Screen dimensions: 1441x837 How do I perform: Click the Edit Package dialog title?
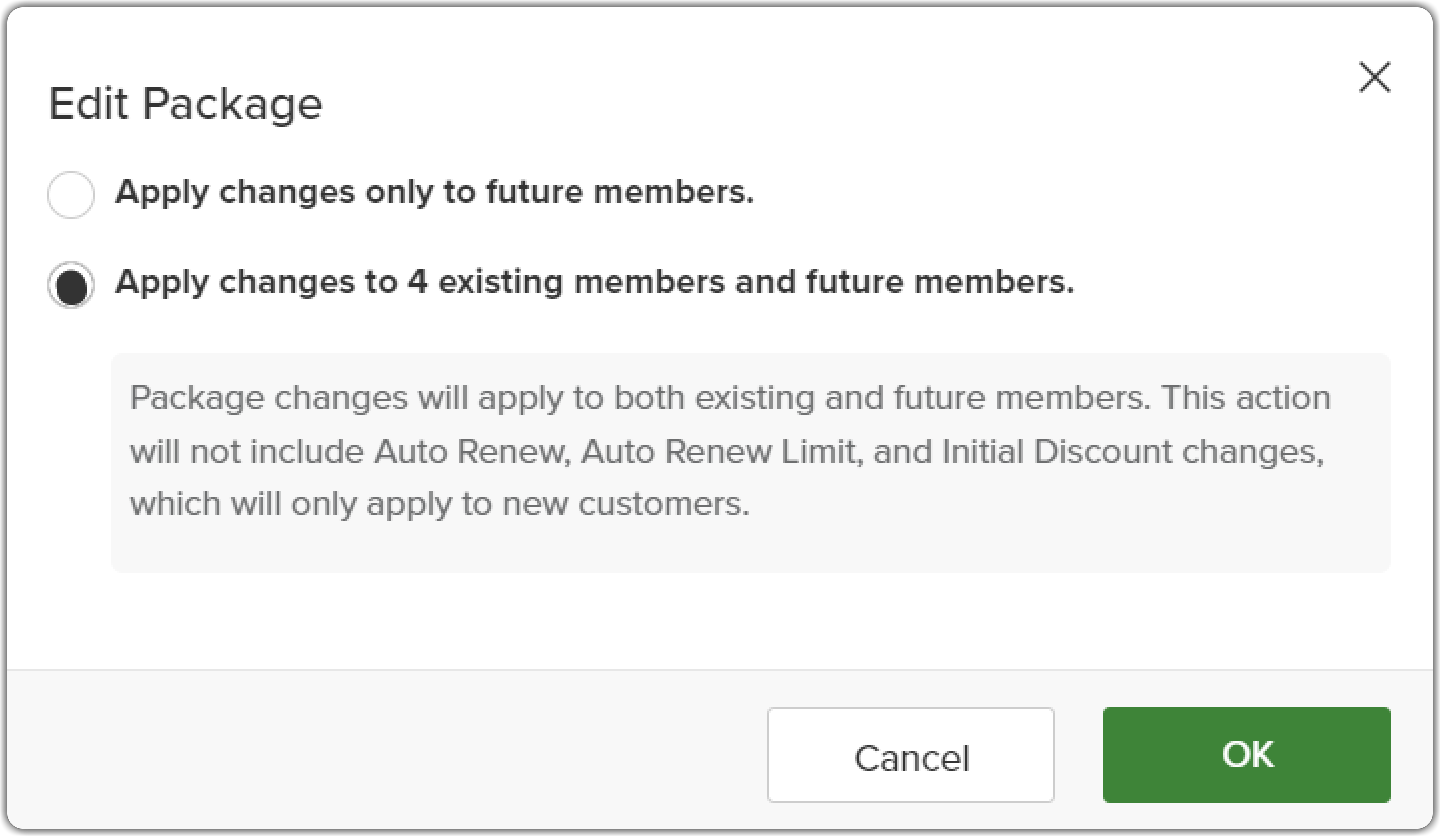[185, 104]
